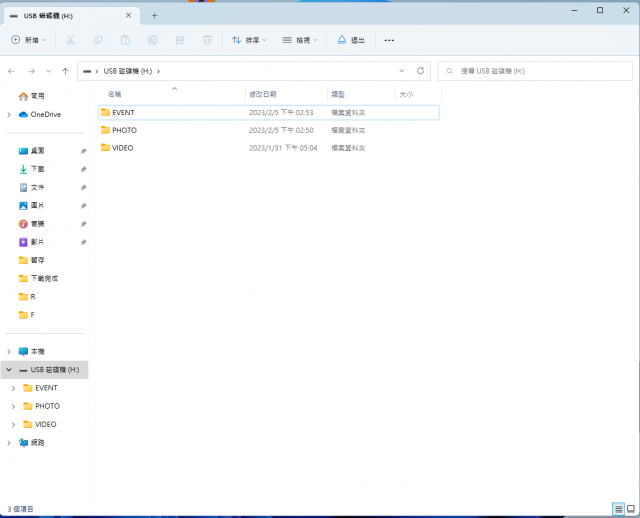The height and width of the screenshot is (518, 640).
Task: Unpin Pictures using its pin icon
Action: point(83,206)
